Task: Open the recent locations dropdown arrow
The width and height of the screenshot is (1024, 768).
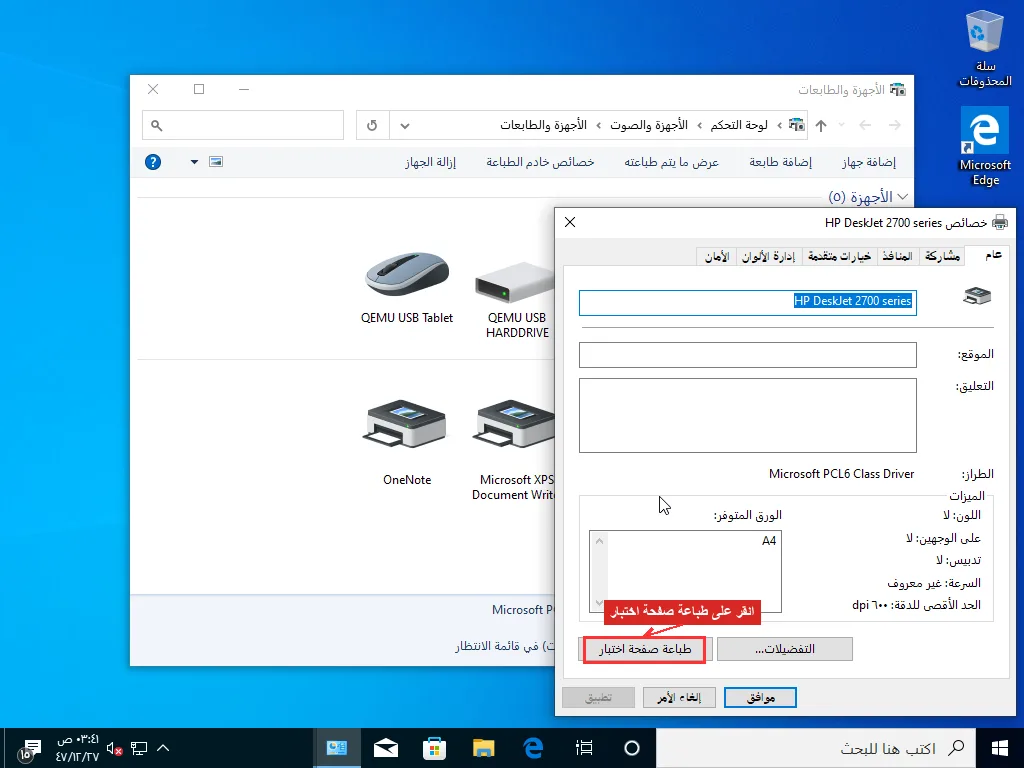Action: click(842, 125)
